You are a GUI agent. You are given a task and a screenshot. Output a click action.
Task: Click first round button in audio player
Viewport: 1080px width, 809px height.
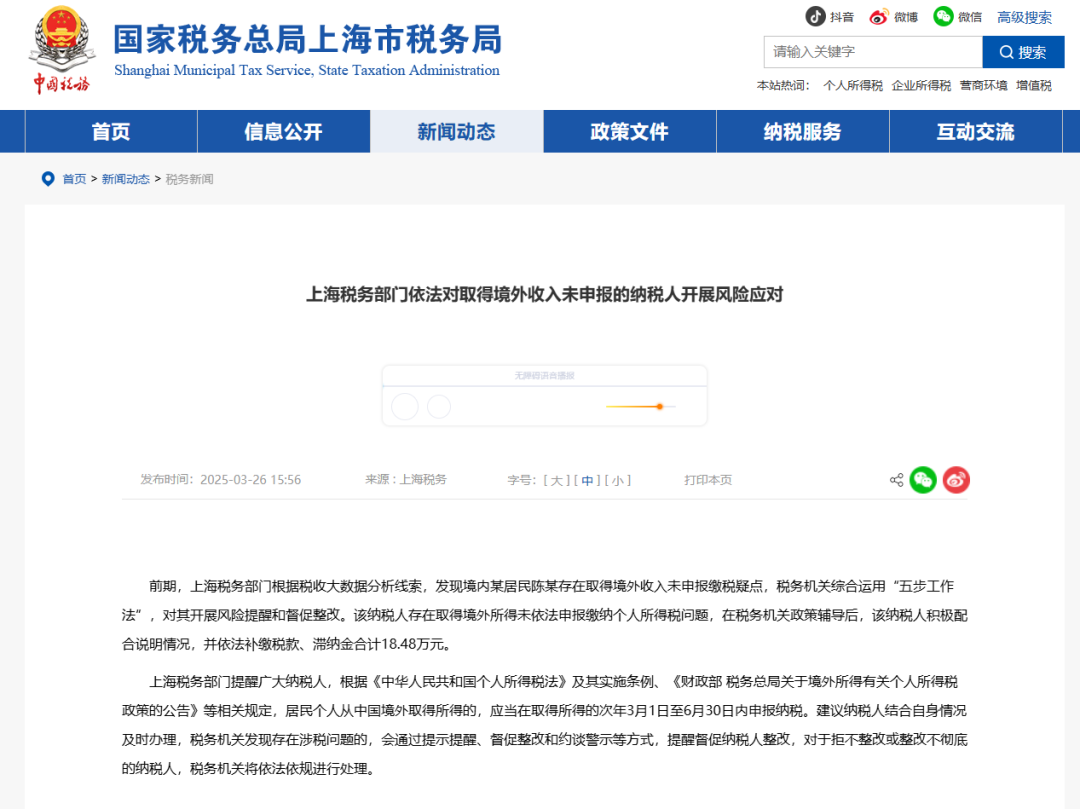coord(405,406)
